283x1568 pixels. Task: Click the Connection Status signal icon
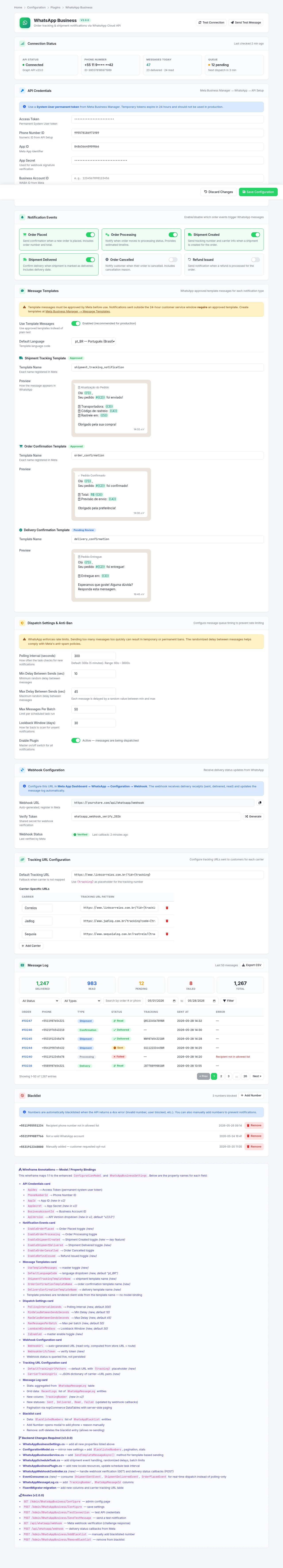[23, 44]
